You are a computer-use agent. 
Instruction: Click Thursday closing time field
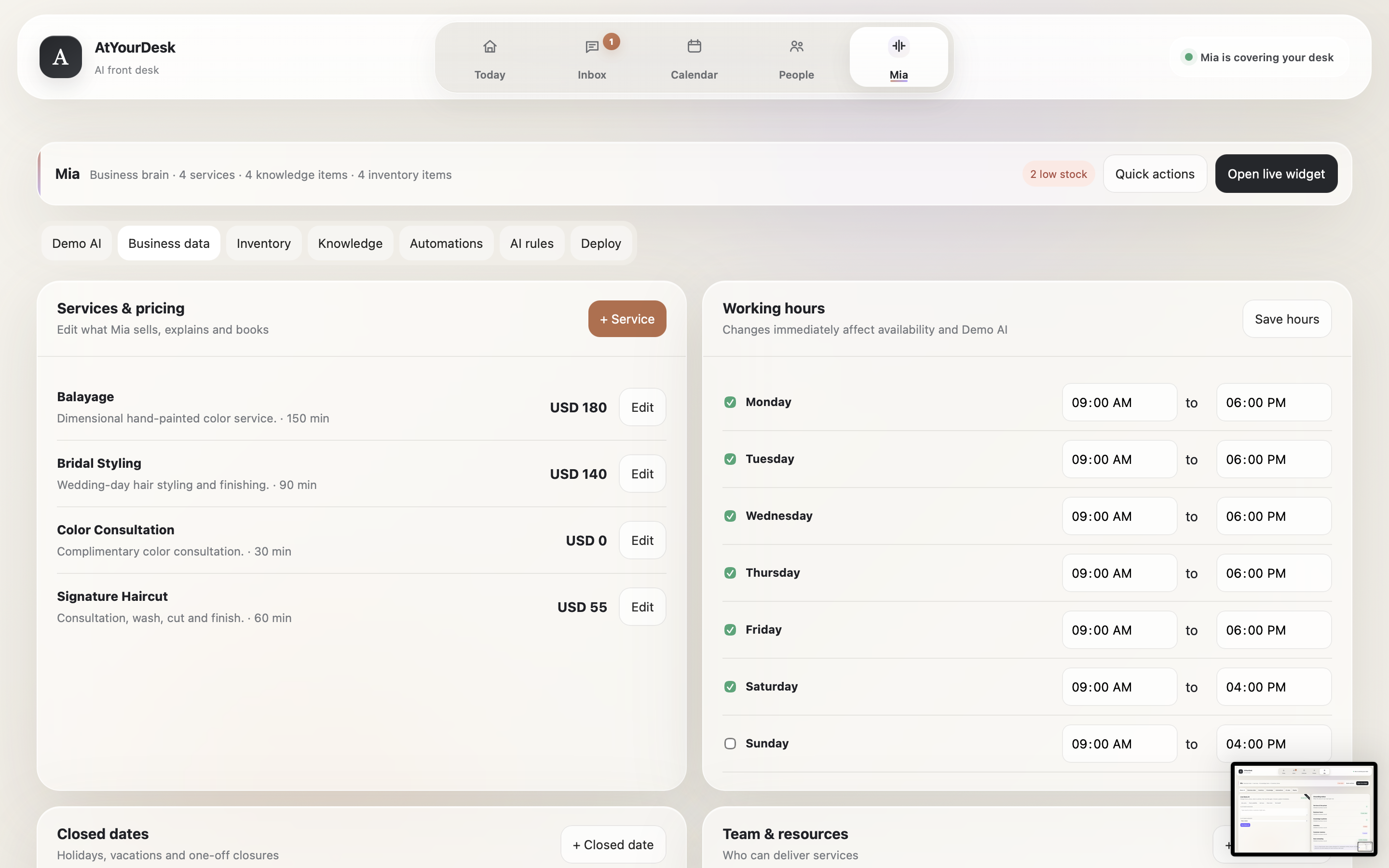(1274, 572)
